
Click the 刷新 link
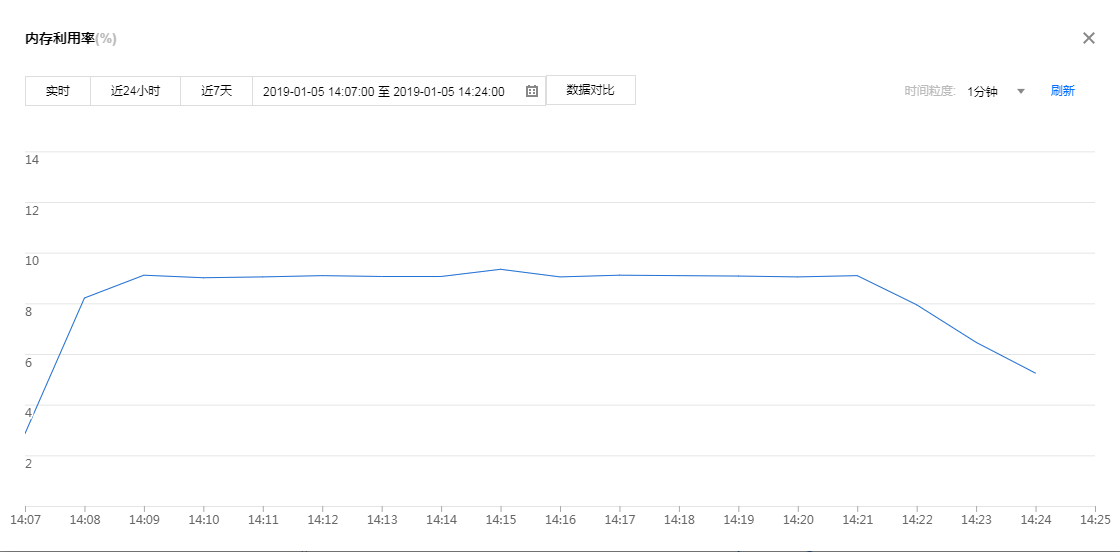(1062, 91)
